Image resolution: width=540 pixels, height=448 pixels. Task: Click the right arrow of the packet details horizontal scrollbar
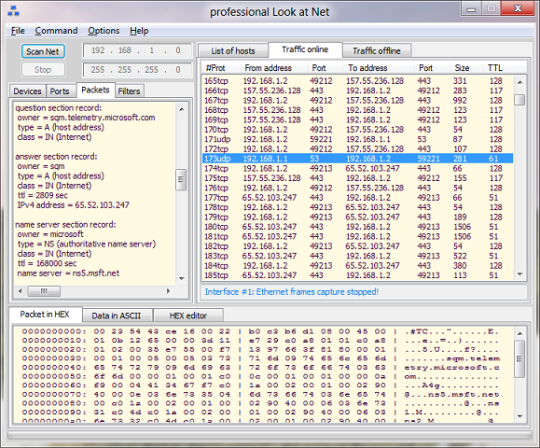point(168,291)
